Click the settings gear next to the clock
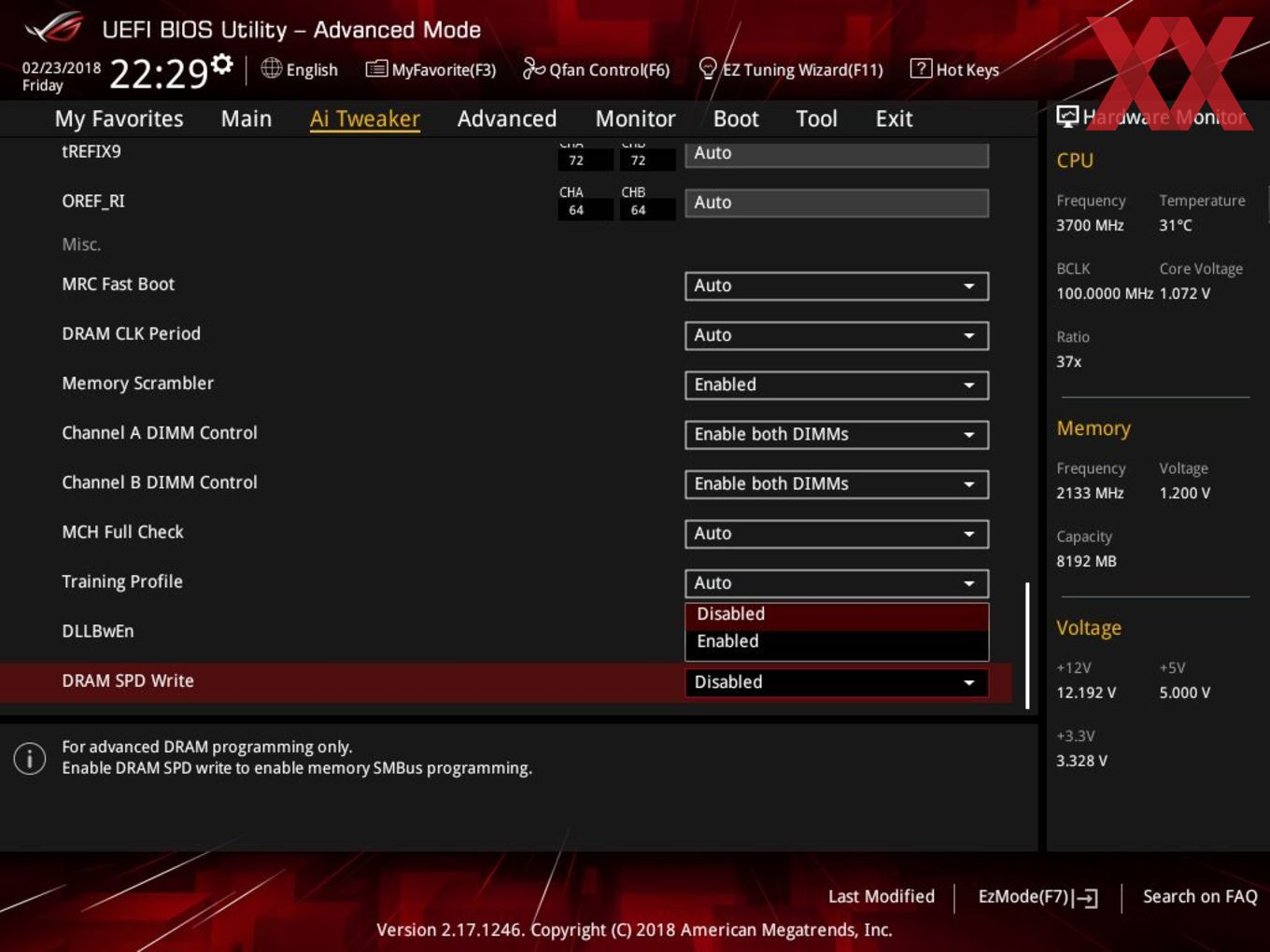 click(x=222, y=64)
